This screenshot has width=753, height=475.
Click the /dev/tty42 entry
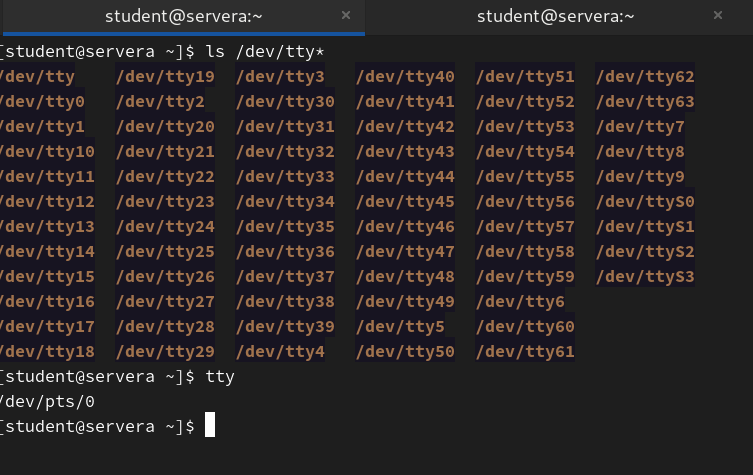[x=405, y=126]
